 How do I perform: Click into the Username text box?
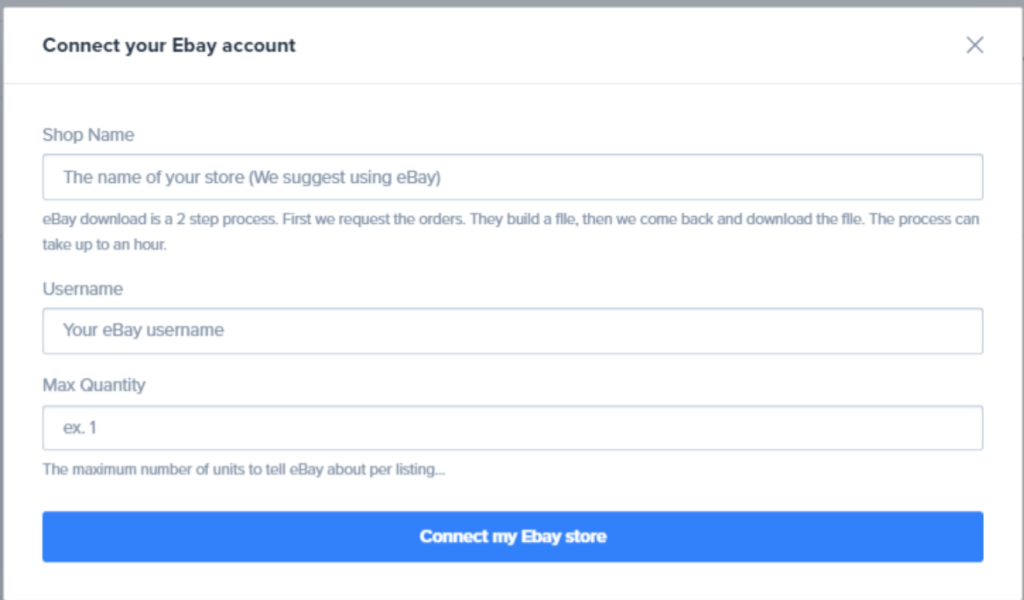(513, 331)
